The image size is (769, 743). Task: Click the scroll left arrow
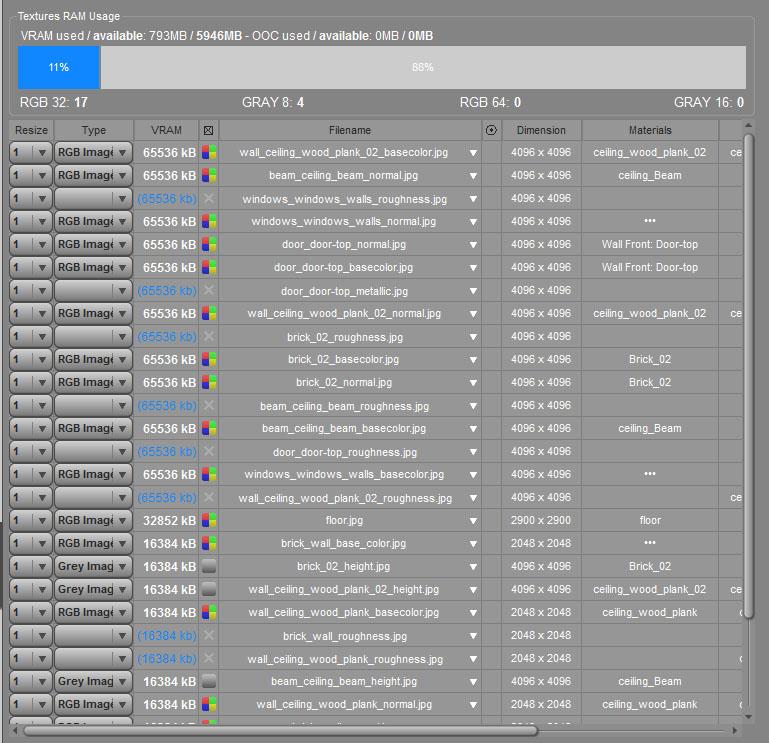(15, 731)
